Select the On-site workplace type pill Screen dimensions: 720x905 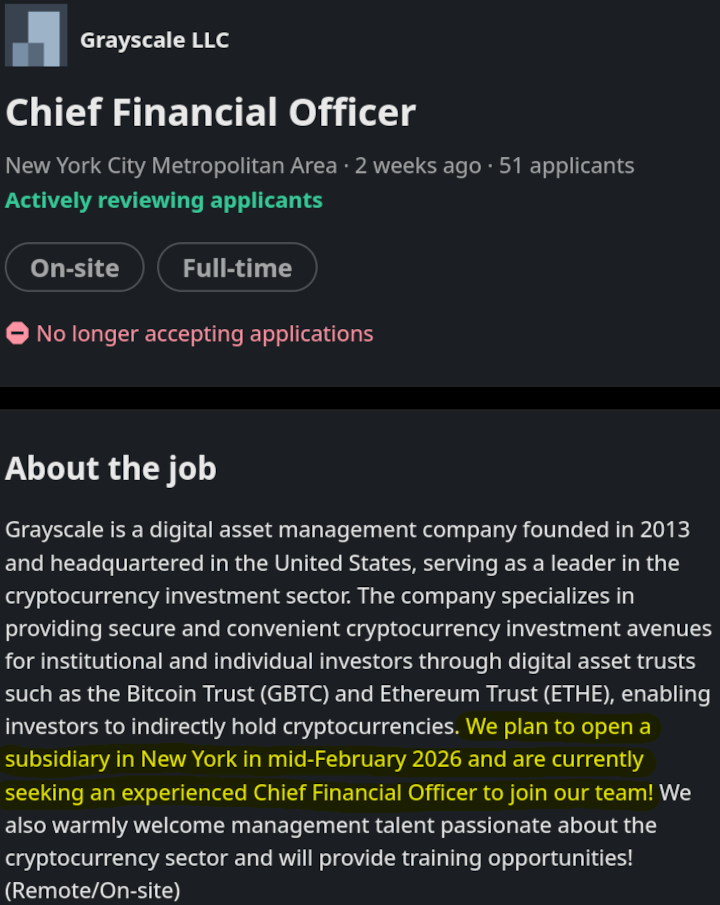[x=75, y=268]
